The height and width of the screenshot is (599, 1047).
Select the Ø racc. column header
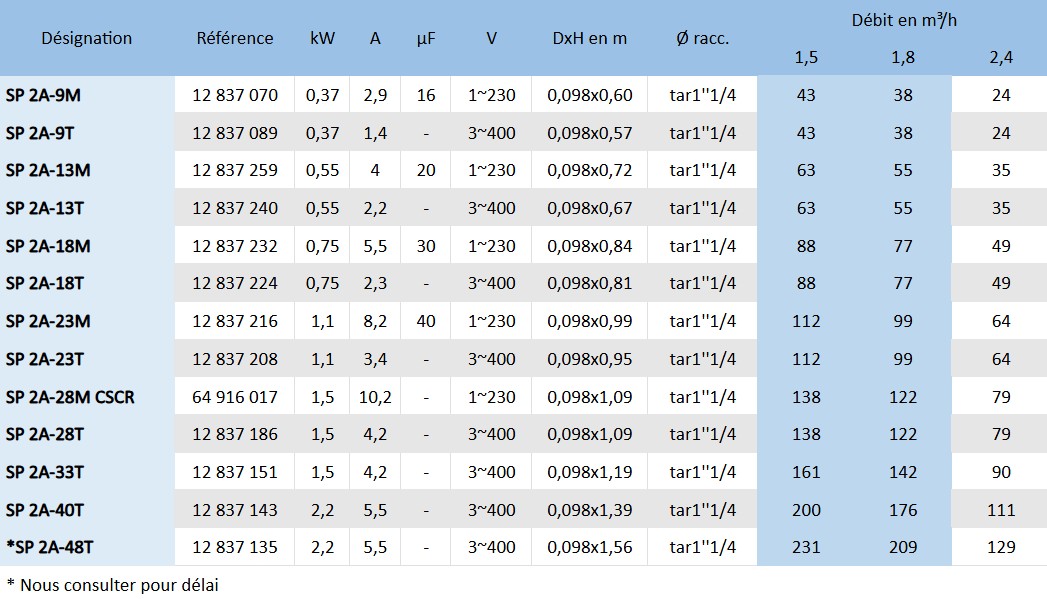pyautogui.click(x=702, y=38)
